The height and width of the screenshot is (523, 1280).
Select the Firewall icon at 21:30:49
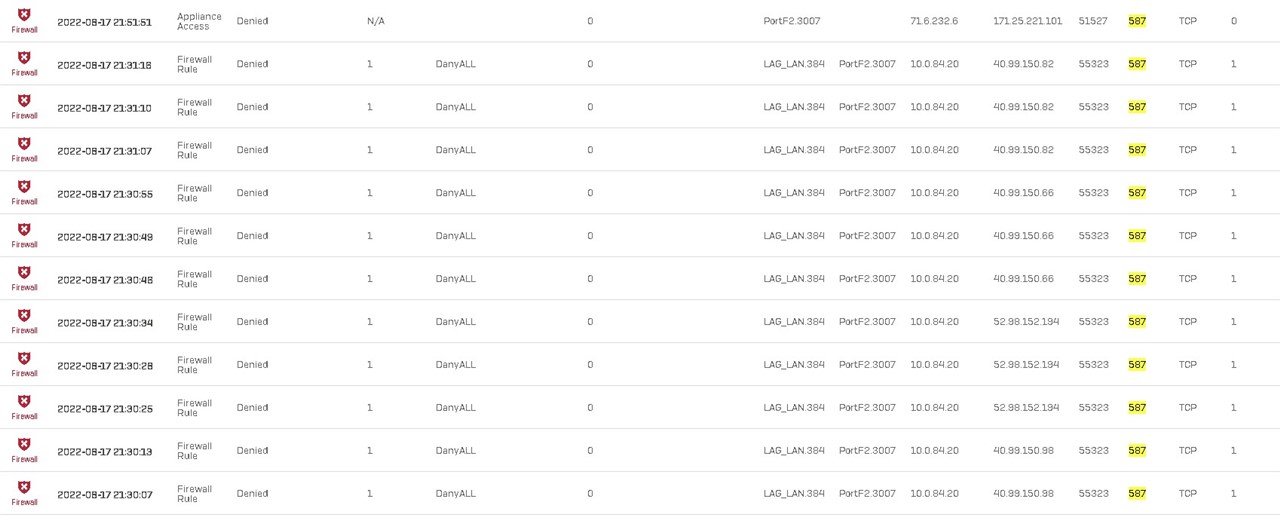(24, 230)
